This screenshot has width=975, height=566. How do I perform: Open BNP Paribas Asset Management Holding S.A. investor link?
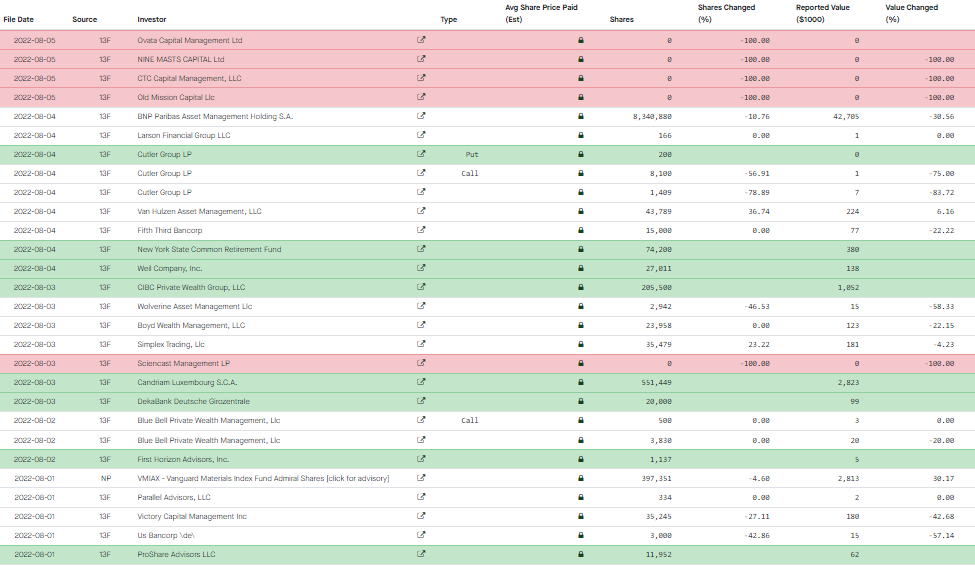[215, 116]
